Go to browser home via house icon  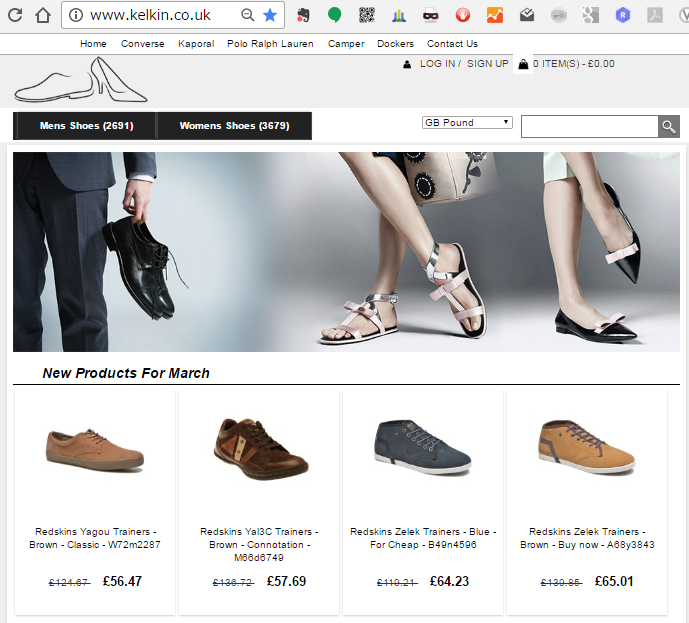(43, 15)
